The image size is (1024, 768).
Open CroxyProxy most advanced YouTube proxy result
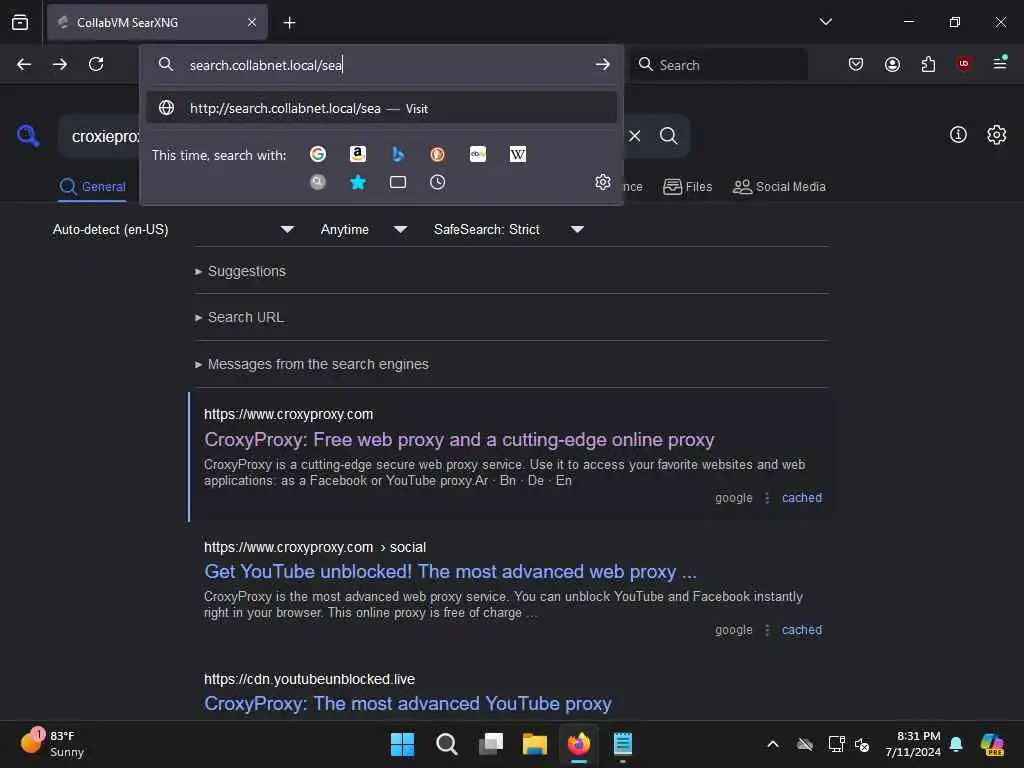[408, 703]
